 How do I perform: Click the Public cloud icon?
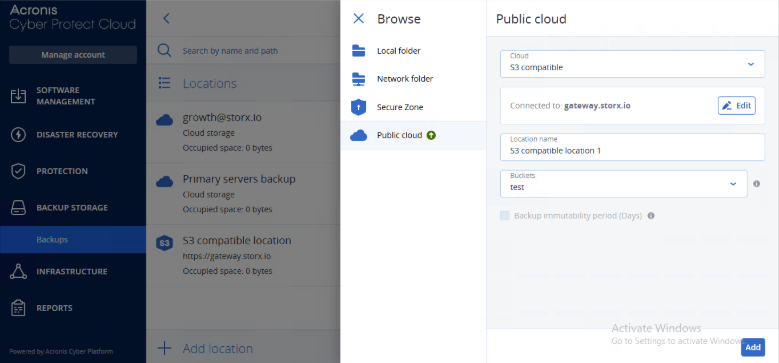point(358,135)
